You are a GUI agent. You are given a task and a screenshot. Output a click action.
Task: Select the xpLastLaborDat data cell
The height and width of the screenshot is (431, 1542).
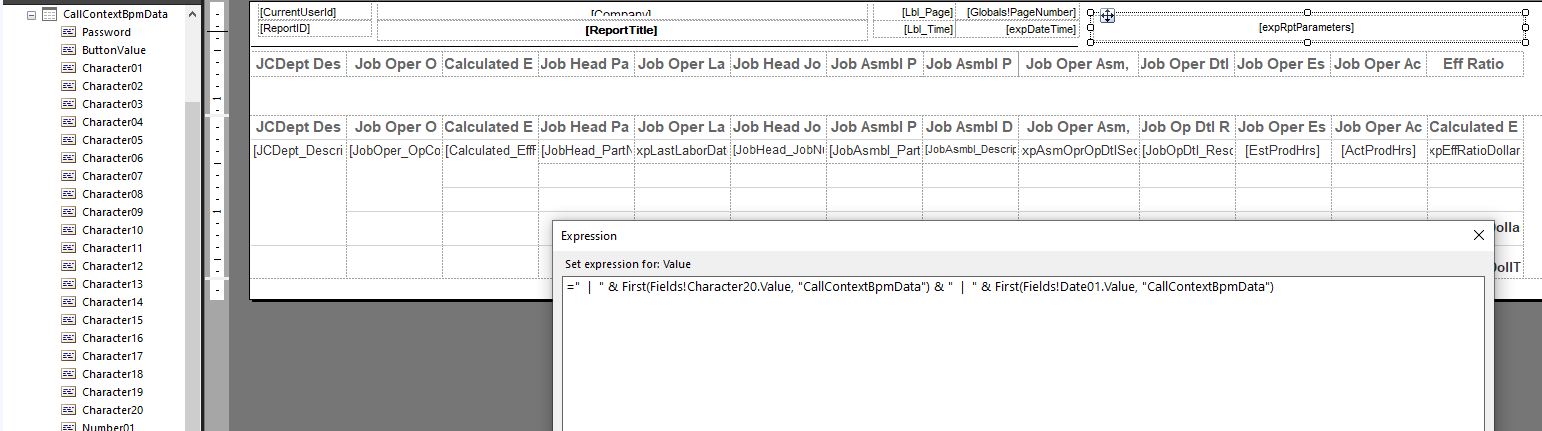pos(682,151)
